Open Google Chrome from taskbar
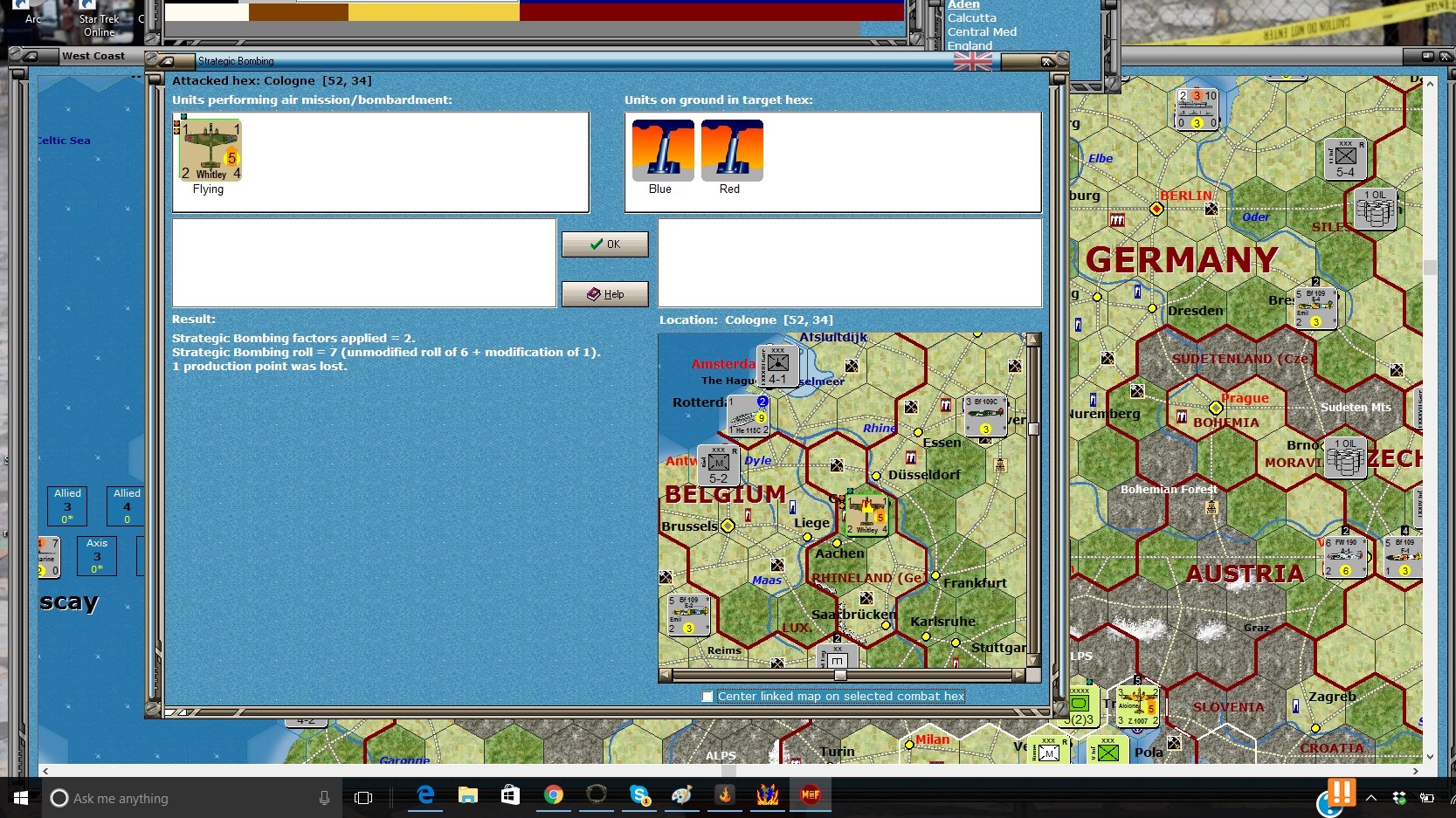The image size is (1456, 818). 553,795
